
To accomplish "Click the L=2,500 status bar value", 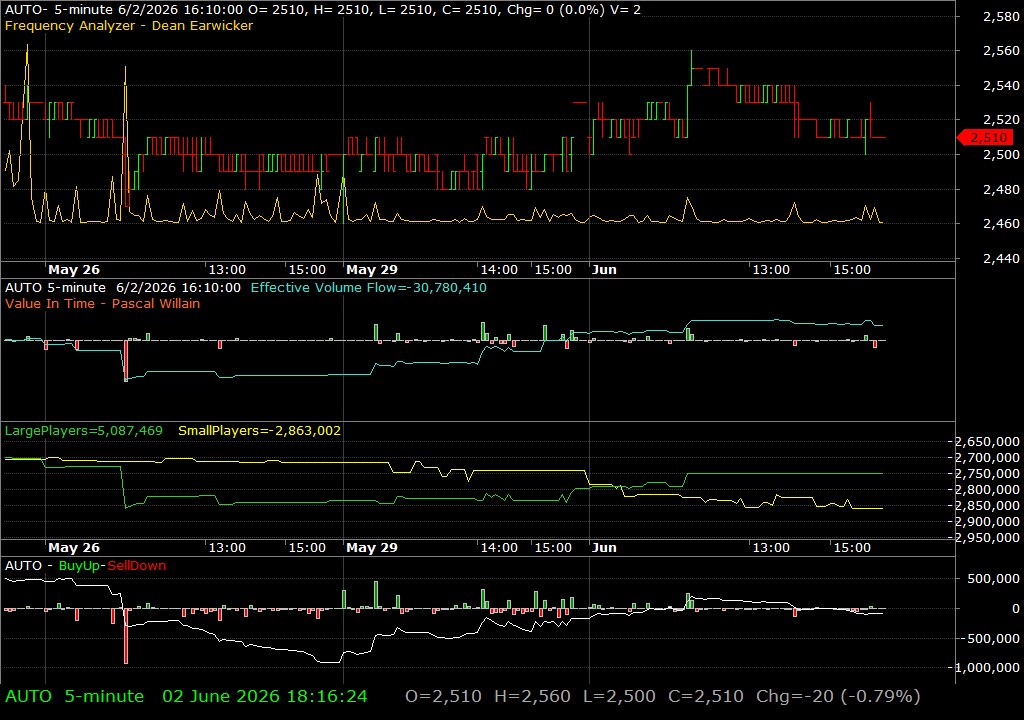I will pyautogui.click(x=619, y=696).
